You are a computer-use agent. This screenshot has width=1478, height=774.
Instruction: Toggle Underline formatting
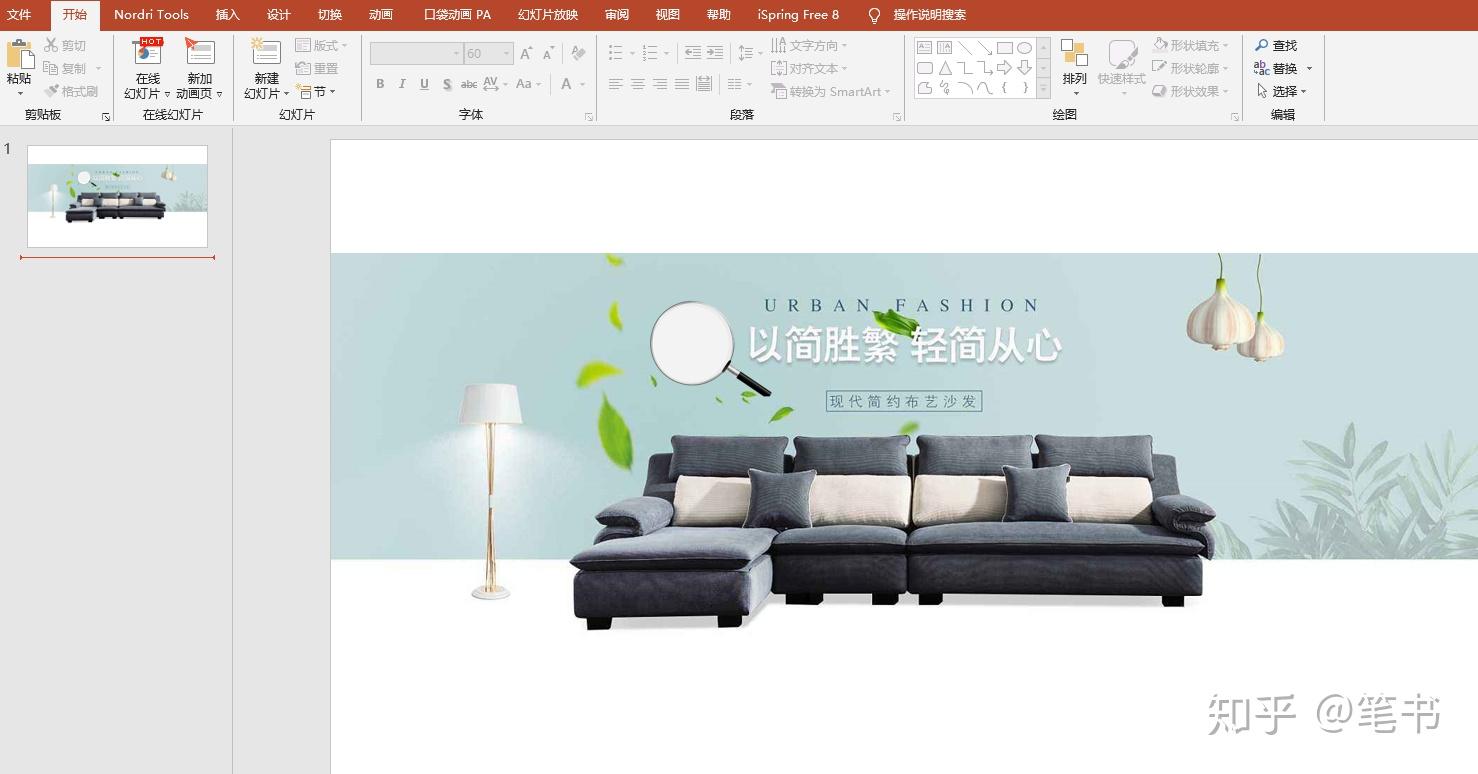(424, 84)
